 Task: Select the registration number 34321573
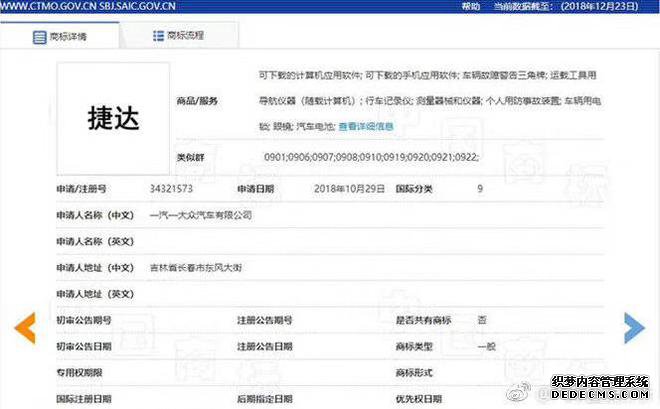click(171, 189)
